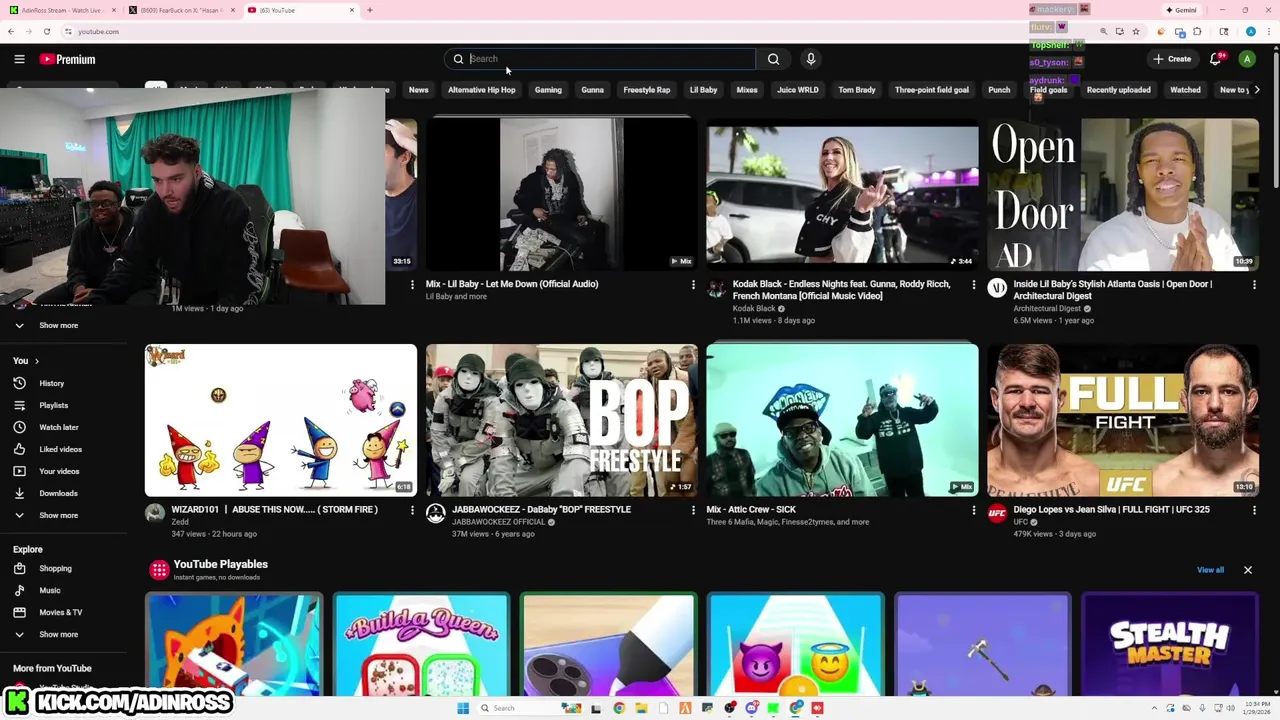
Task: Open Watch later in the sidebar
Action: (58, 427)
